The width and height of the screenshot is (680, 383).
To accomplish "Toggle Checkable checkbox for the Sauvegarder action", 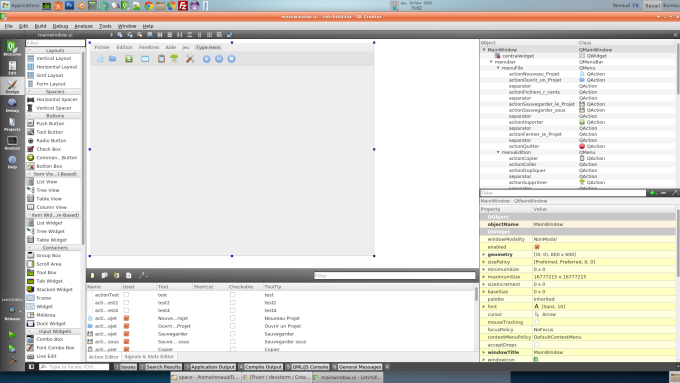I will point(232,334).
